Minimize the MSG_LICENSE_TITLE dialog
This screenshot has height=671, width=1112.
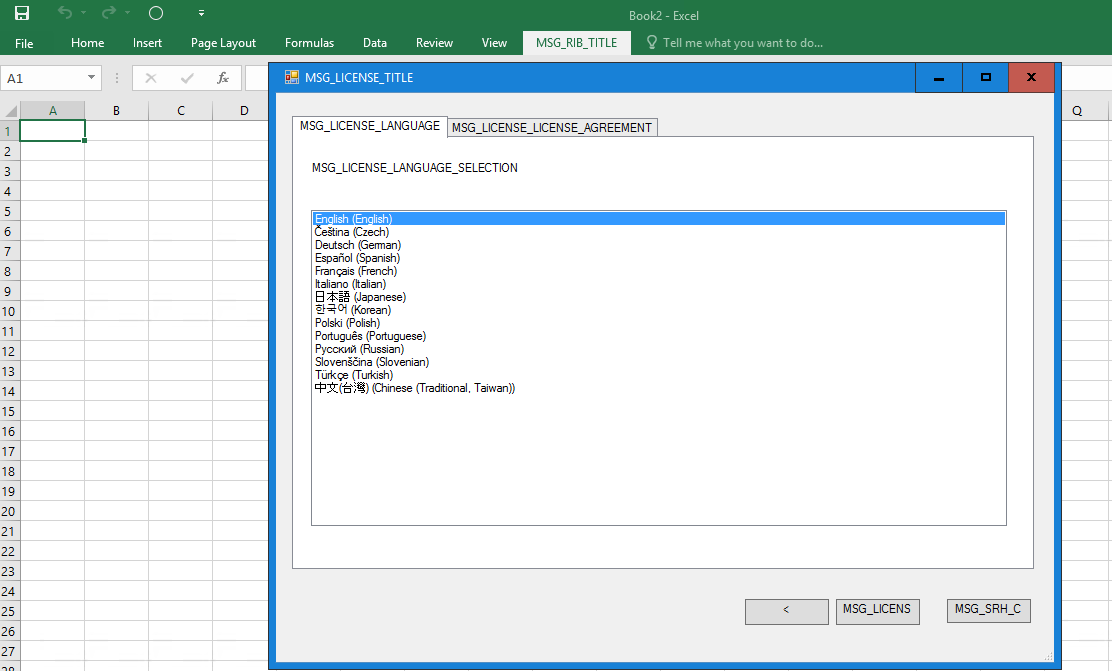pyautogui.click(x=939, y=77)
